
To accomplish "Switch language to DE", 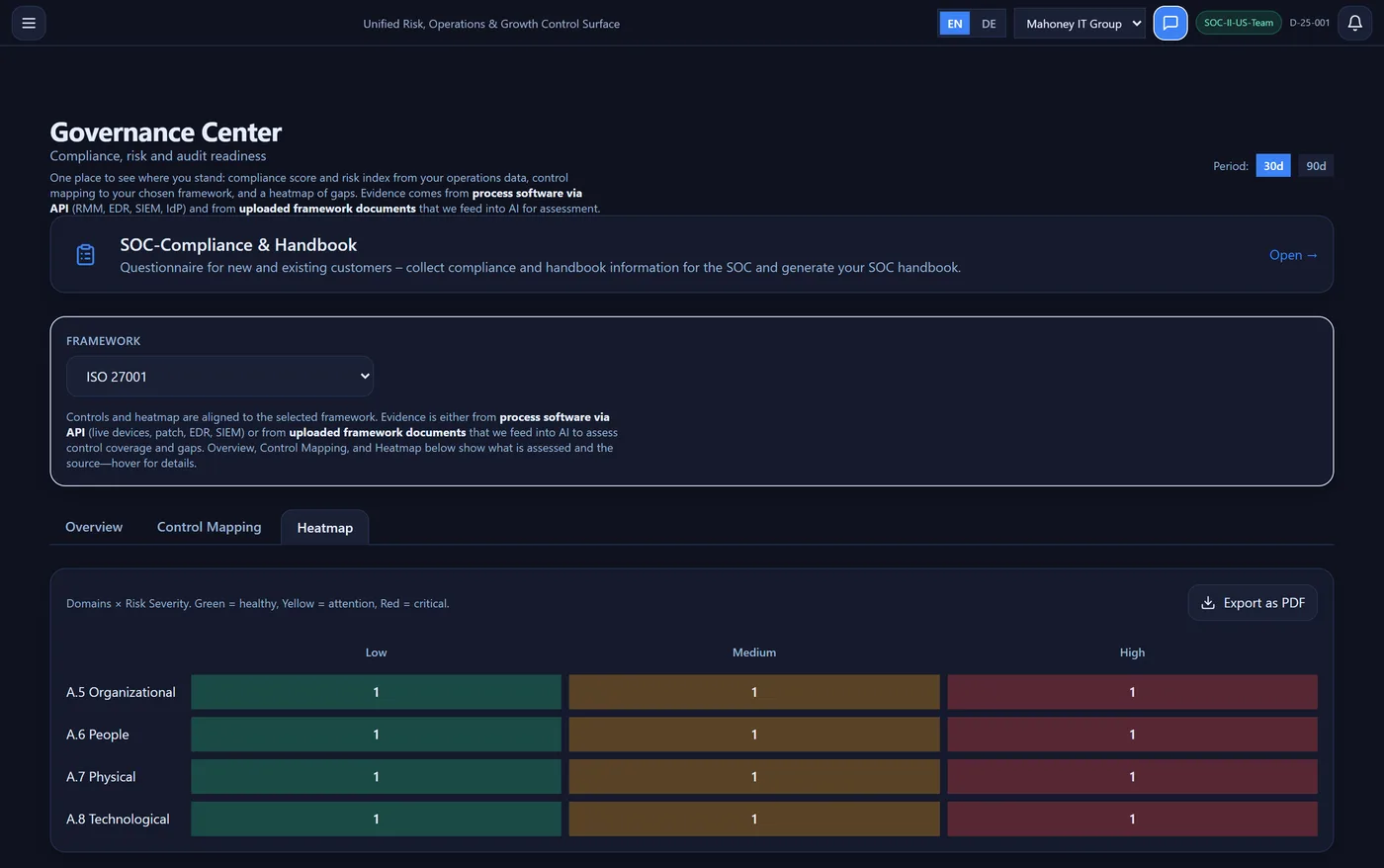I will pos(988,22).
